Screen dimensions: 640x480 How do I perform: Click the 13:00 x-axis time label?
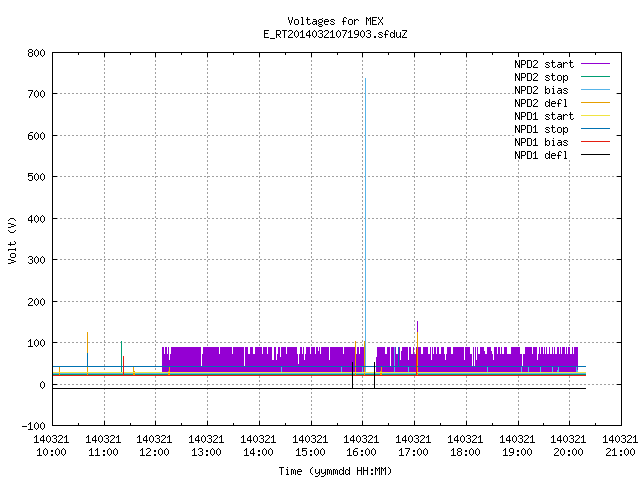click(x=206, y=452)
